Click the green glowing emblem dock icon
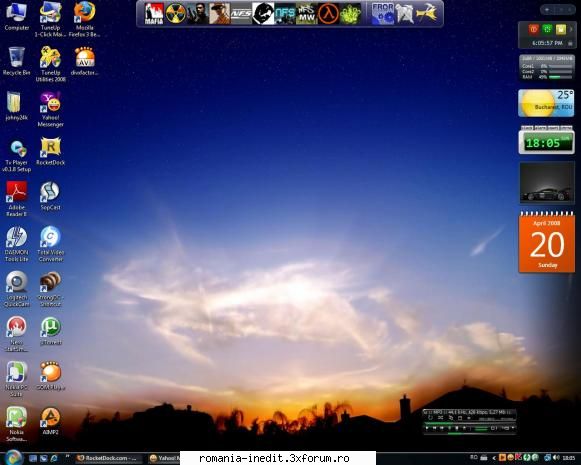The width and height of the screenshot is (581, 465). click(351, 14)
